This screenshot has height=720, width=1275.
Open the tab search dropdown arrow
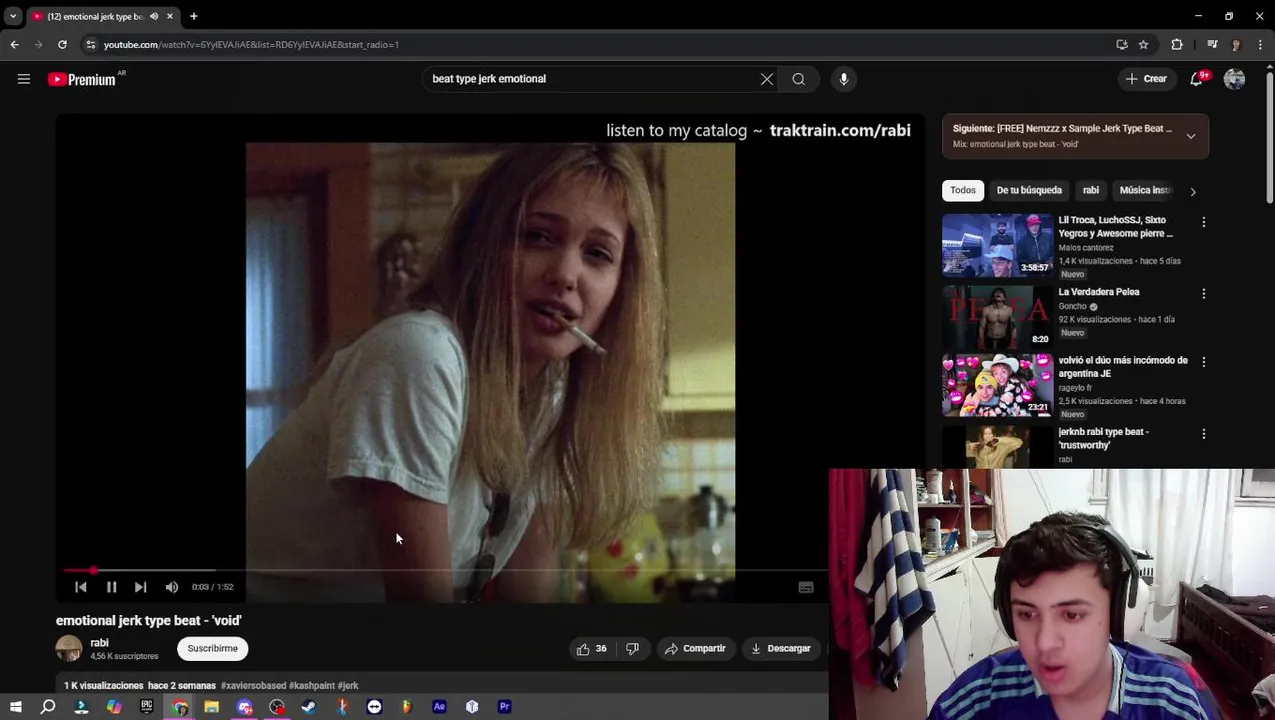[x=13, y=16]
